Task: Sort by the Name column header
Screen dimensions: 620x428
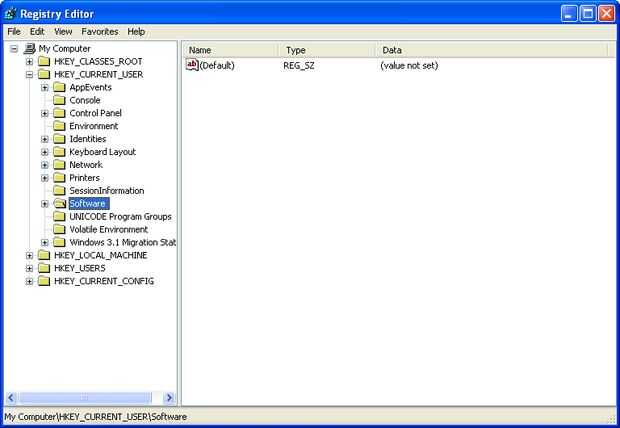Action: pyautogui.click(x=231, y=50)
